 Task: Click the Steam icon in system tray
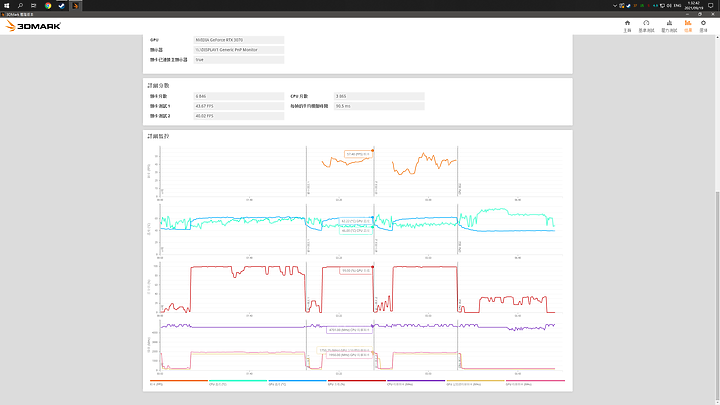(x=629, y=6)
